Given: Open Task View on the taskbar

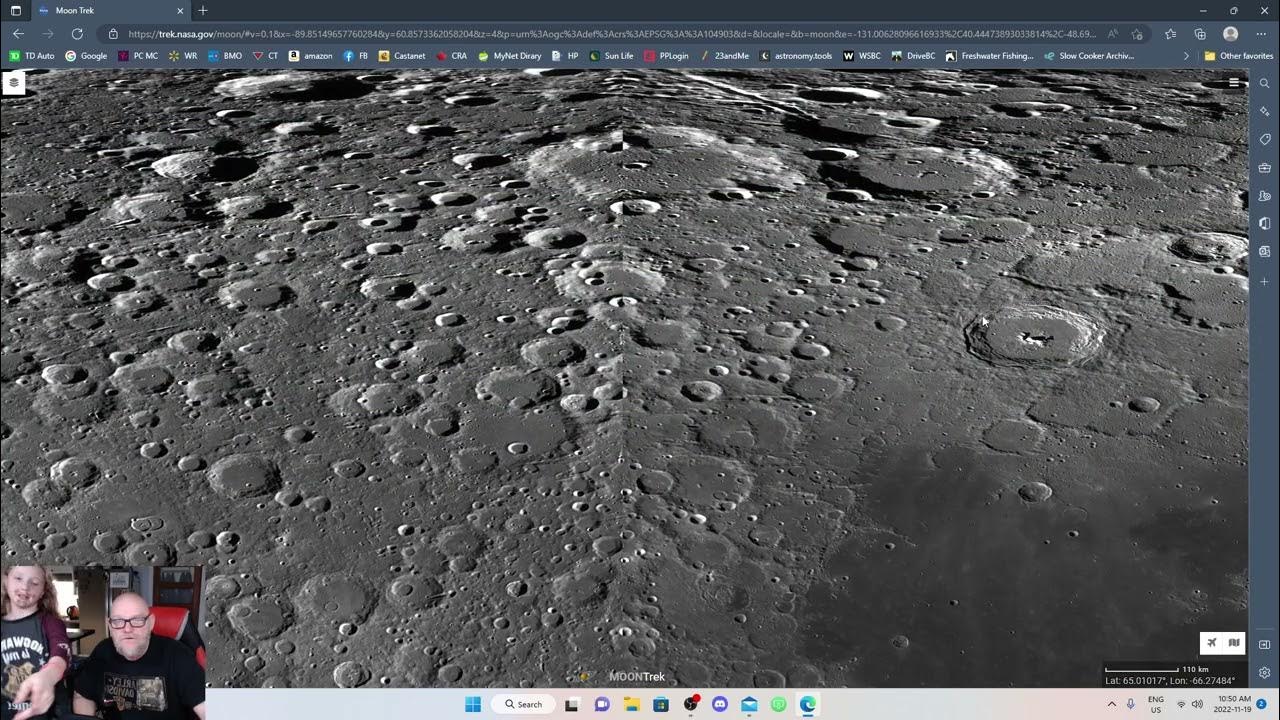Looking at the screenshot, I should click(572, 704).
